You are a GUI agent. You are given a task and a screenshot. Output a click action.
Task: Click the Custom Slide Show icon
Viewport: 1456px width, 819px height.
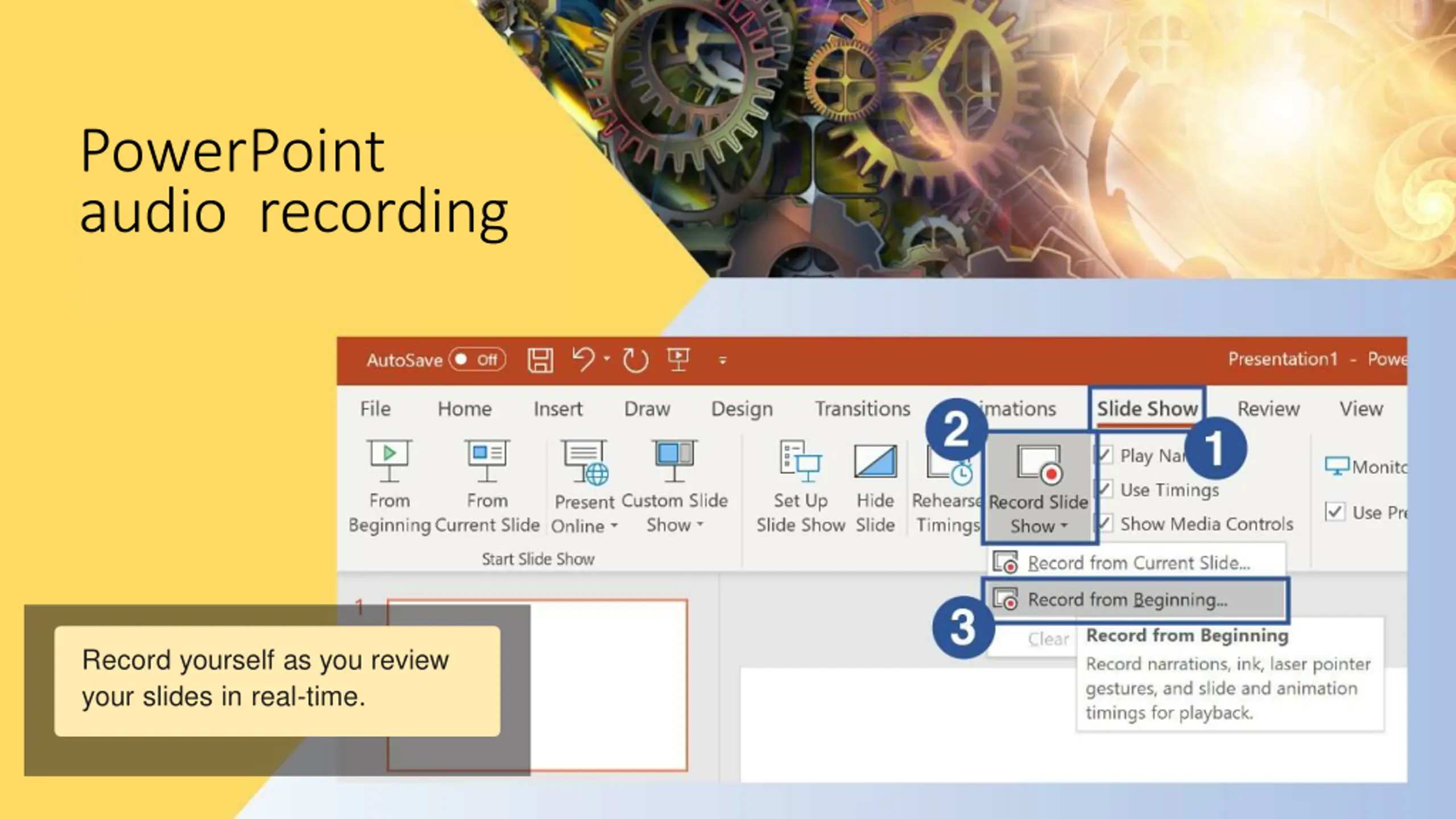(675, 461)
